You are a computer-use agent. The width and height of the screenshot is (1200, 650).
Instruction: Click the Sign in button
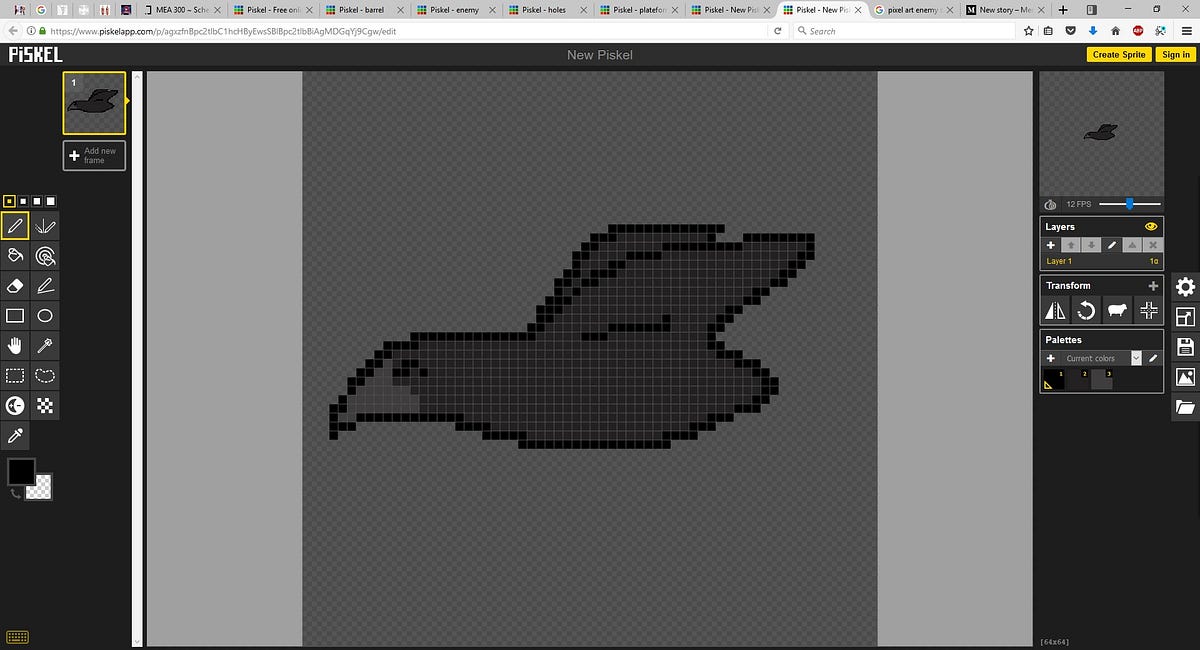click(x=1175, y=55)
